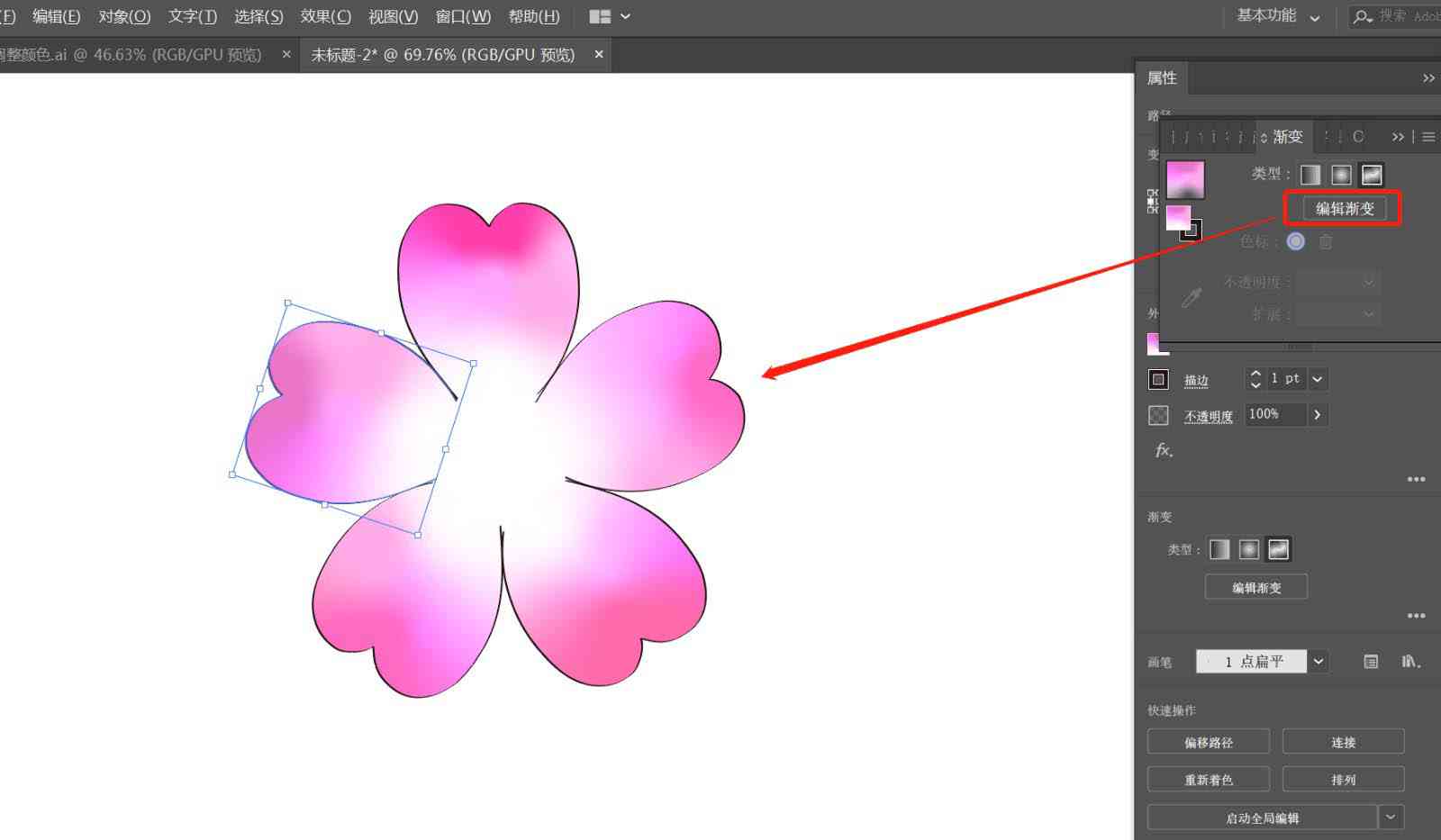The width and height of the screenshot is (1441, 840).
Task: Click the delete color stop trash icon
Action: tap(1326, 241)
